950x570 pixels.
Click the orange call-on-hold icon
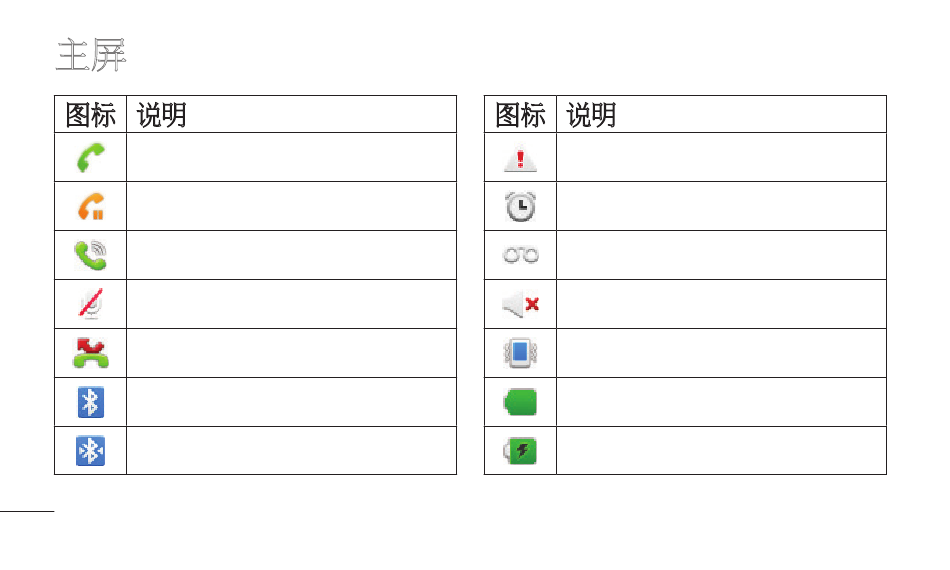point(91,207)
